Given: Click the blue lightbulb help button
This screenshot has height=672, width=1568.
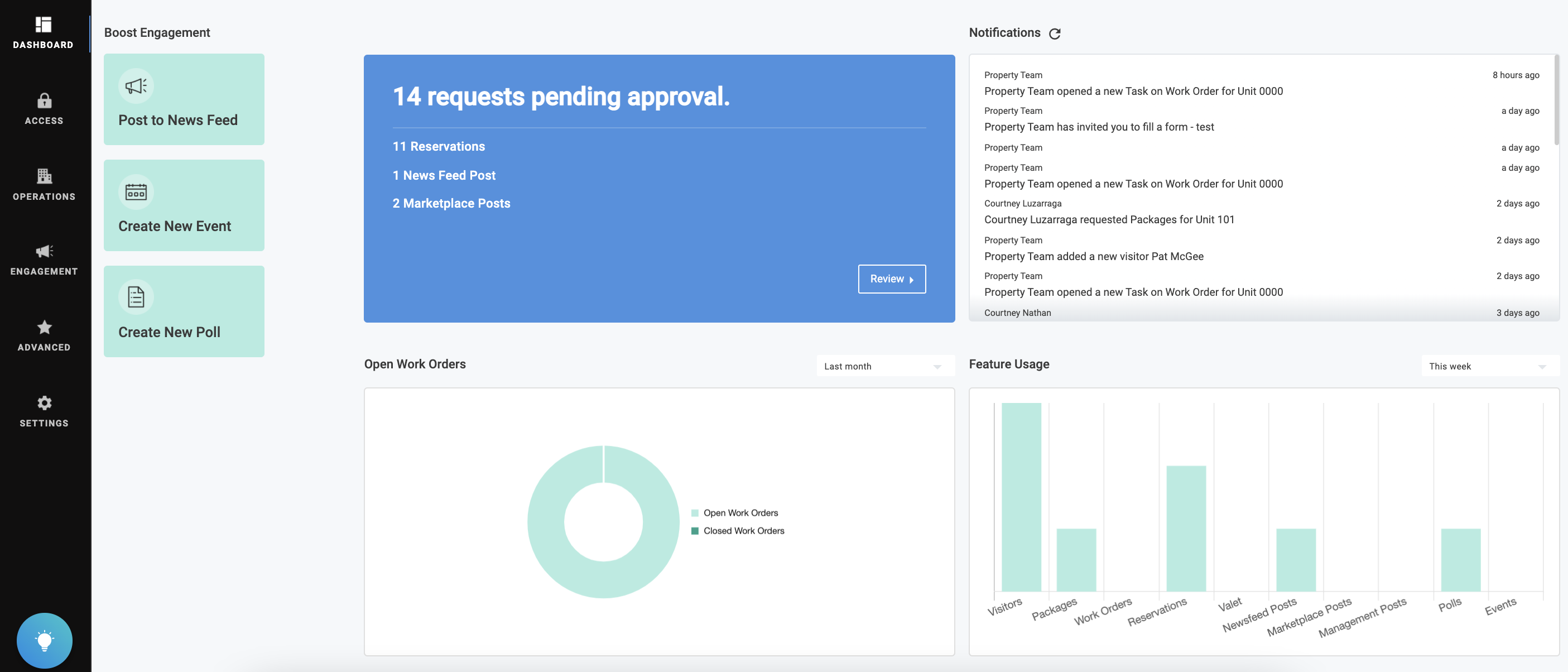Looking at the screenshot, I should click(x=45, y=640).
